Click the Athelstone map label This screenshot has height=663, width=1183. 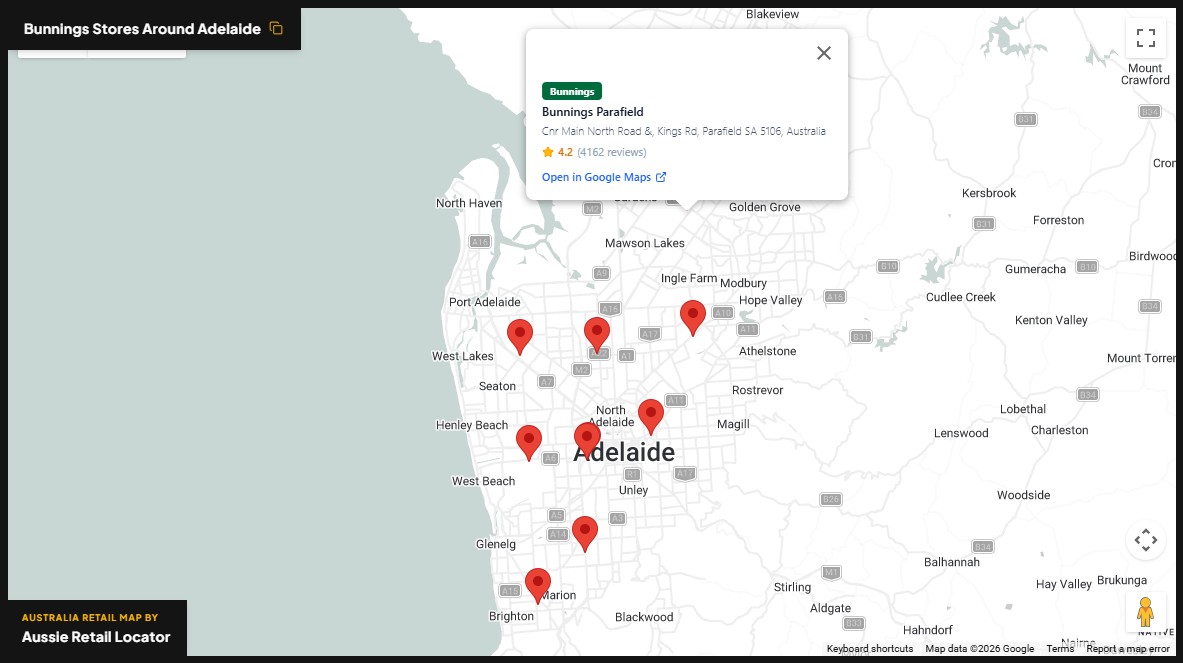click(x=767, y=351)
